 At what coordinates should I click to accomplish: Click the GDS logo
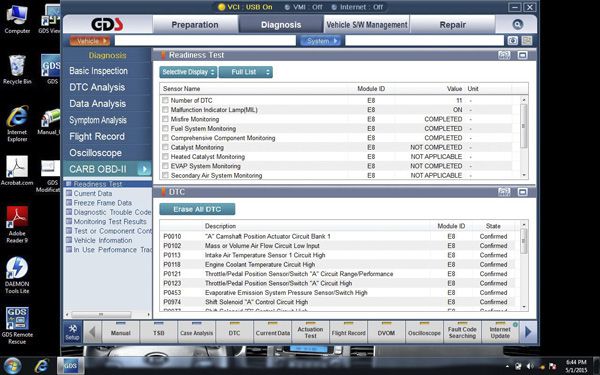click(x=107, y=25)
